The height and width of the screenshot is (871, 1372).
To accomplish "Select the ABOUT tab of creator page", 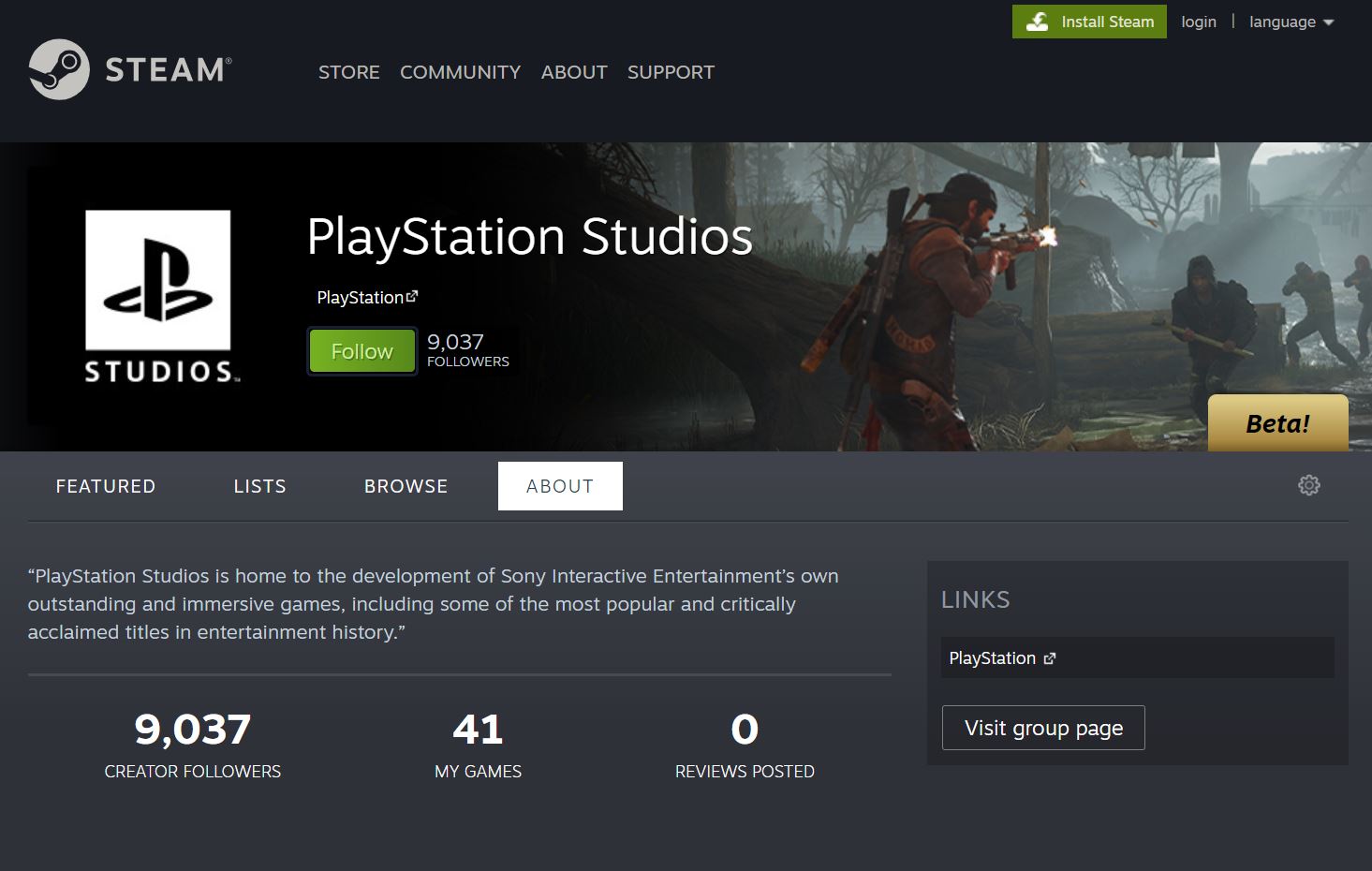I will [560, 486].
